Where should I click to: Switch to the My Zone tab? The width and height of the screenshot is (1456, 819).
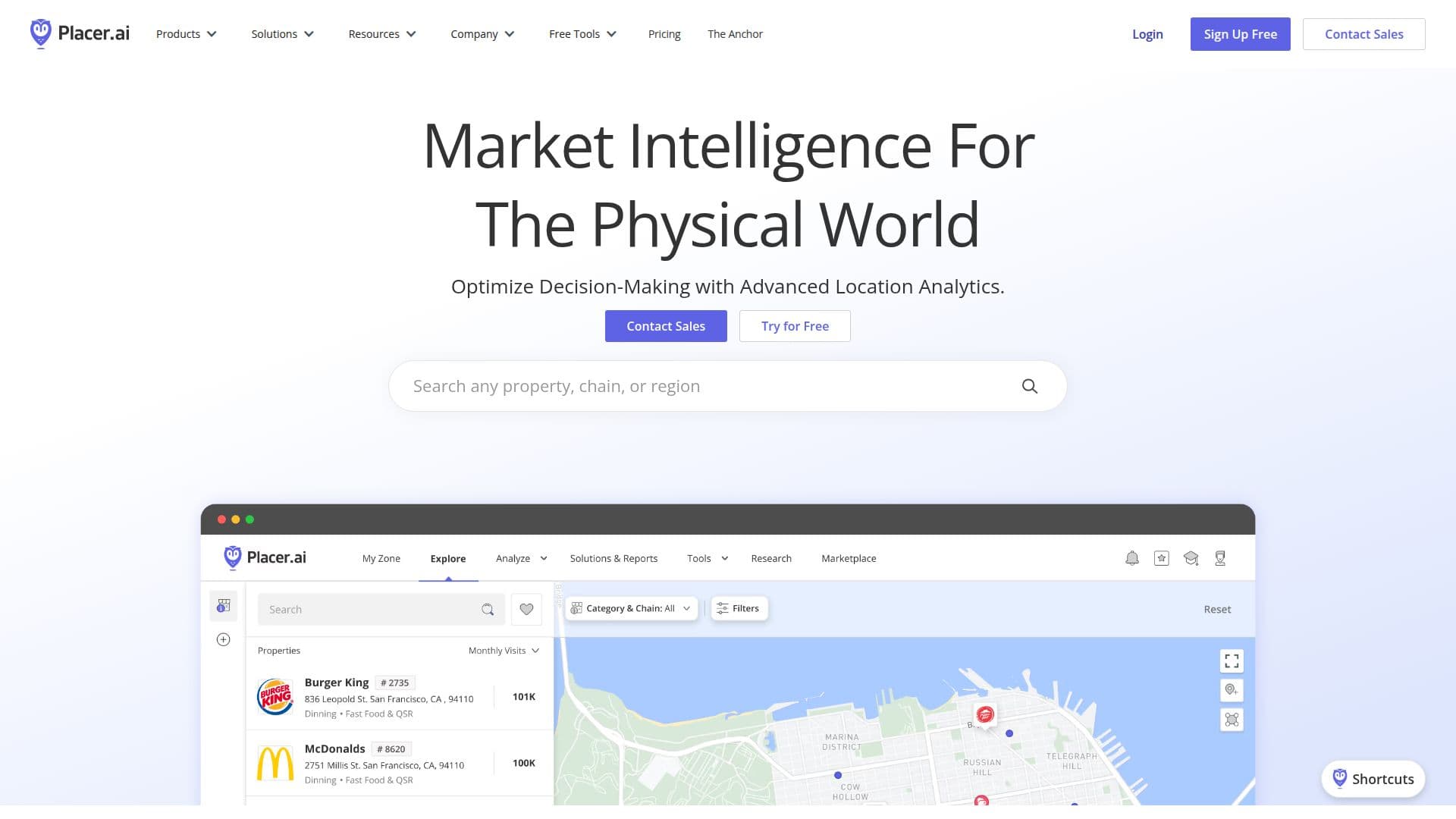(381, 558)
